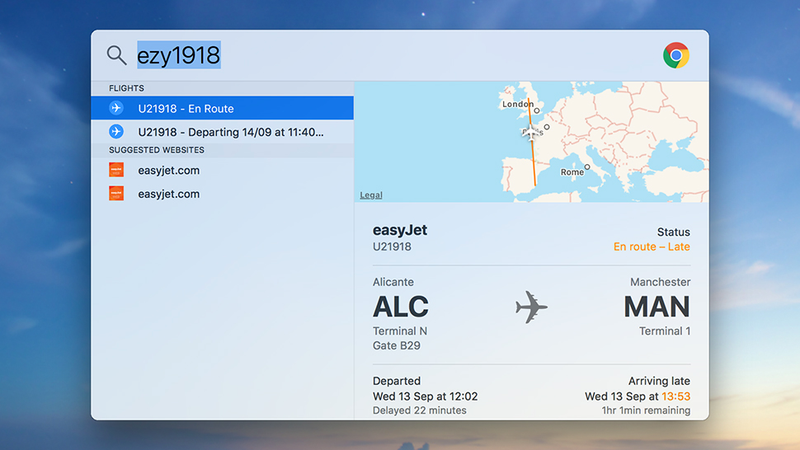
Task: Click the Legal link on the map
Action: click(x=371, y=195)
